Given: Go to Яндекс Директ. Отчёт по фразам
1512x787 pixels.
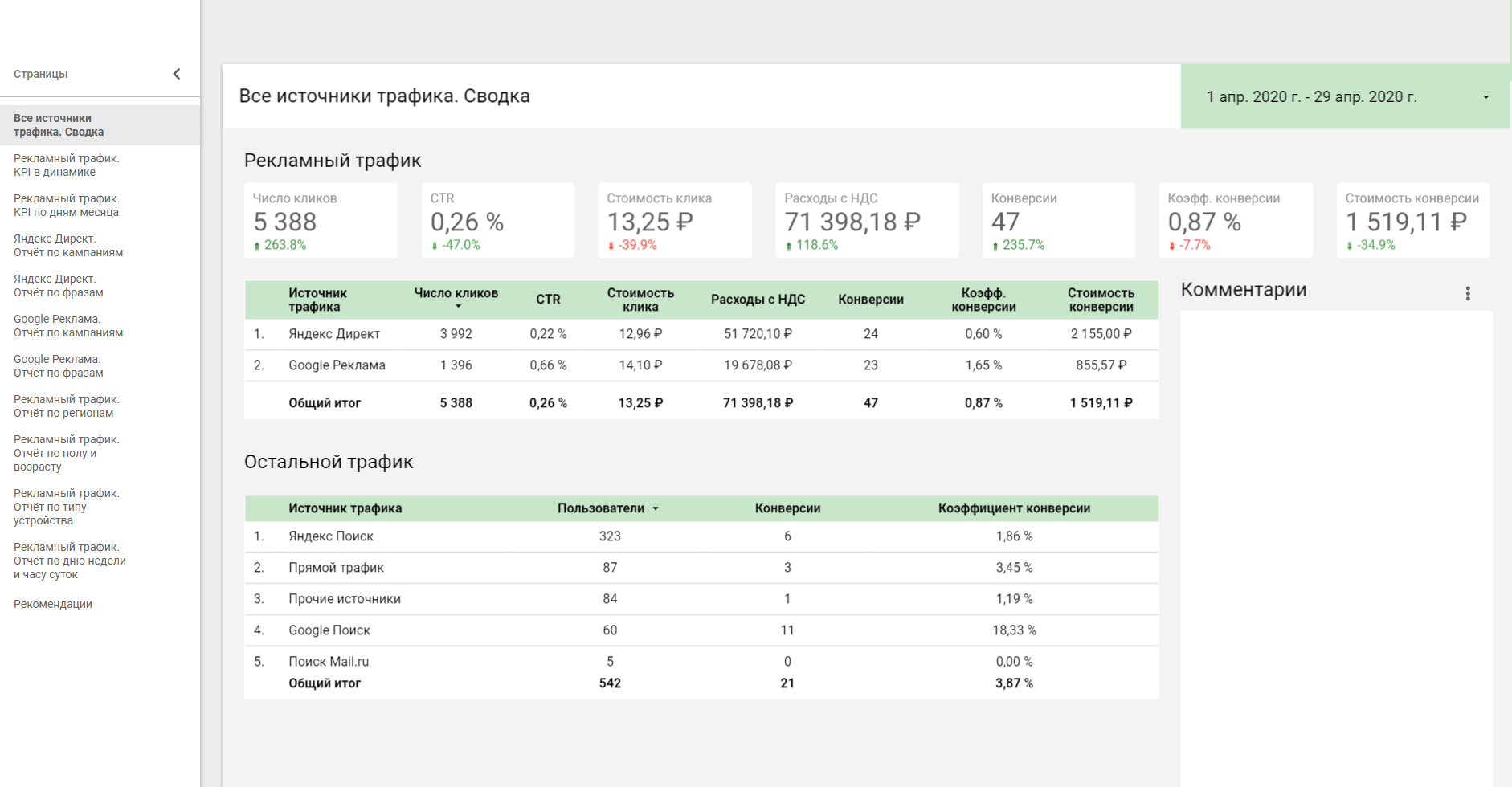Looking at the screenshot, I should click(59, 286).
